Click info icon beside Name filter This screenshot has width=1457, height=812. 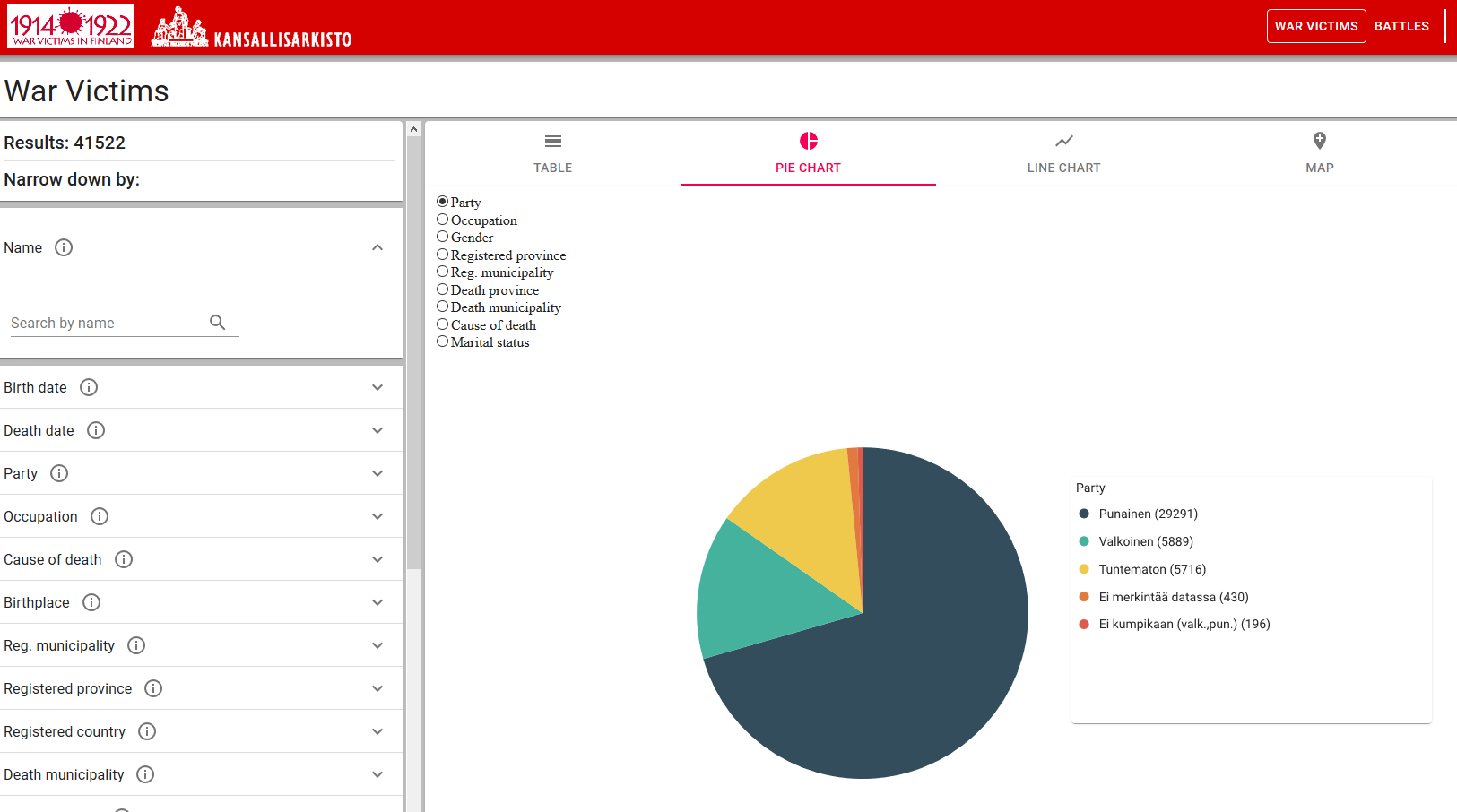[64, 247]
